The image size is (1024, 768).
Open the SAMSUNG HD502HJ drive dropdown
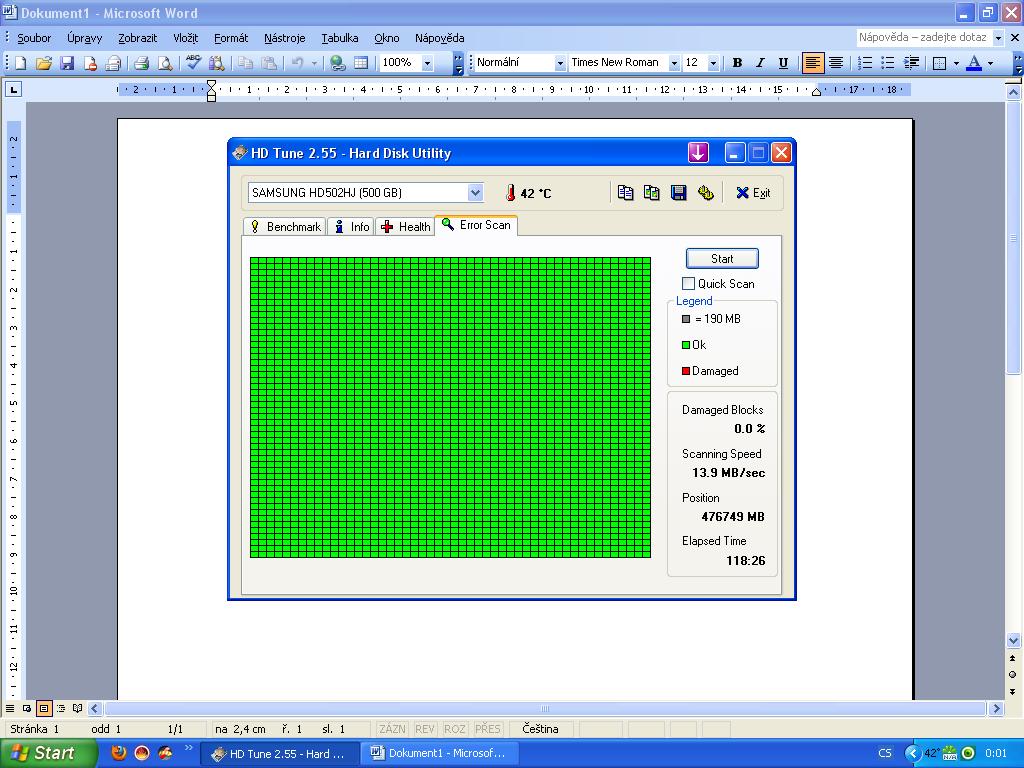tap(475, 193)
